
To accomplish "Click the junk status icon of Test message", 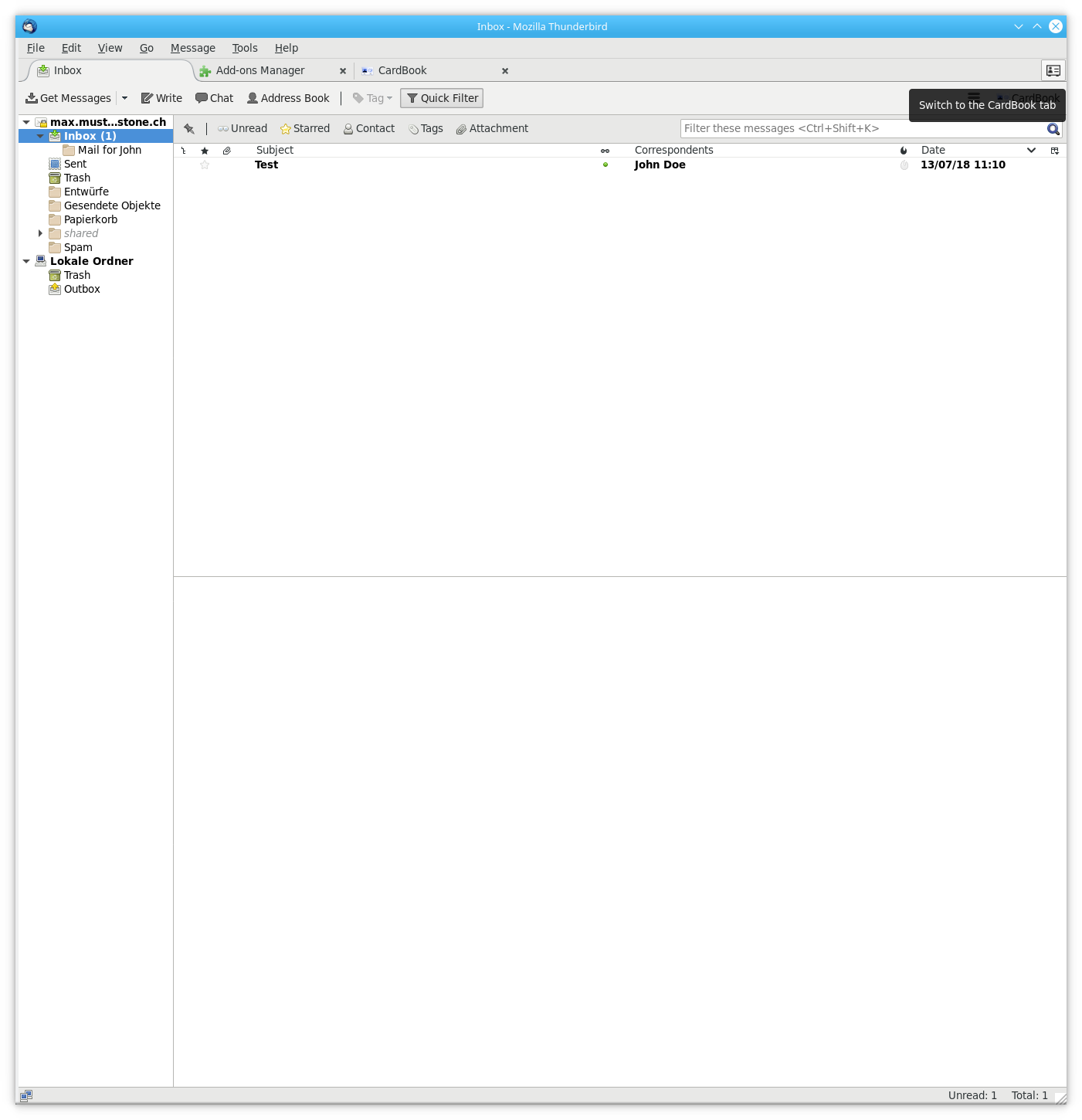I will coord(904,165).
